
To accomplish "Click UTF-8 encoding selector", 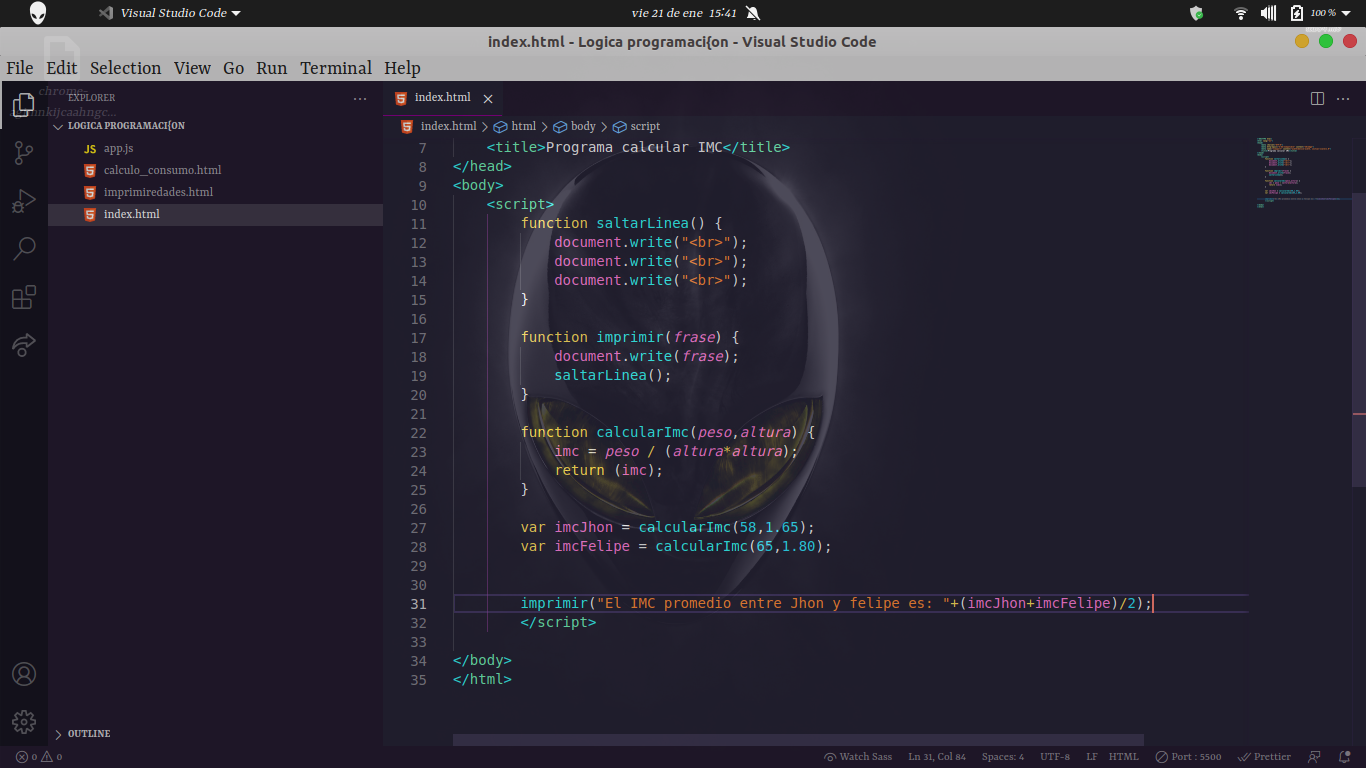I will [1055, 757].
